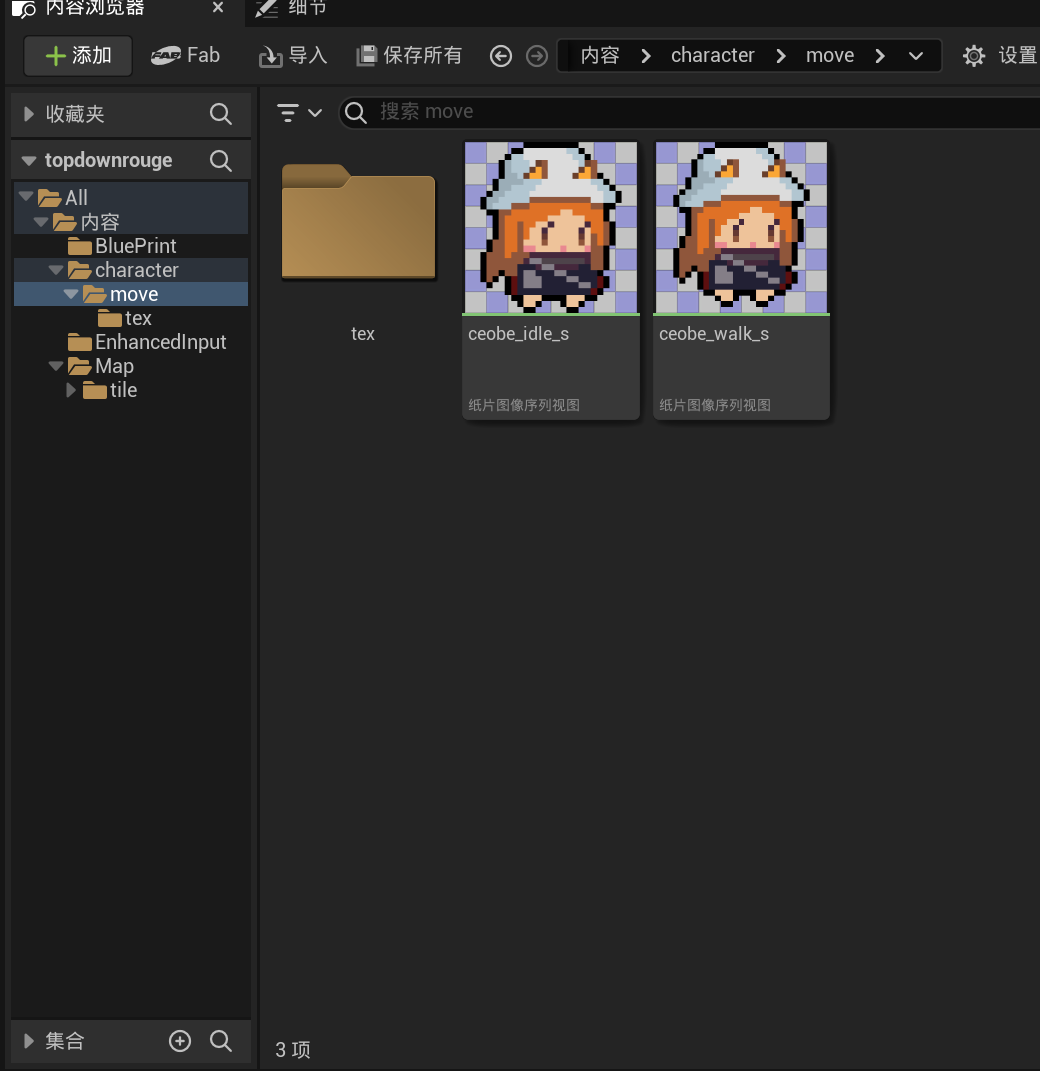Select the ceobe_walk_s flipbook thumbnail
This screenshot has height=1071, width=1040.
(x=742, y=228)
